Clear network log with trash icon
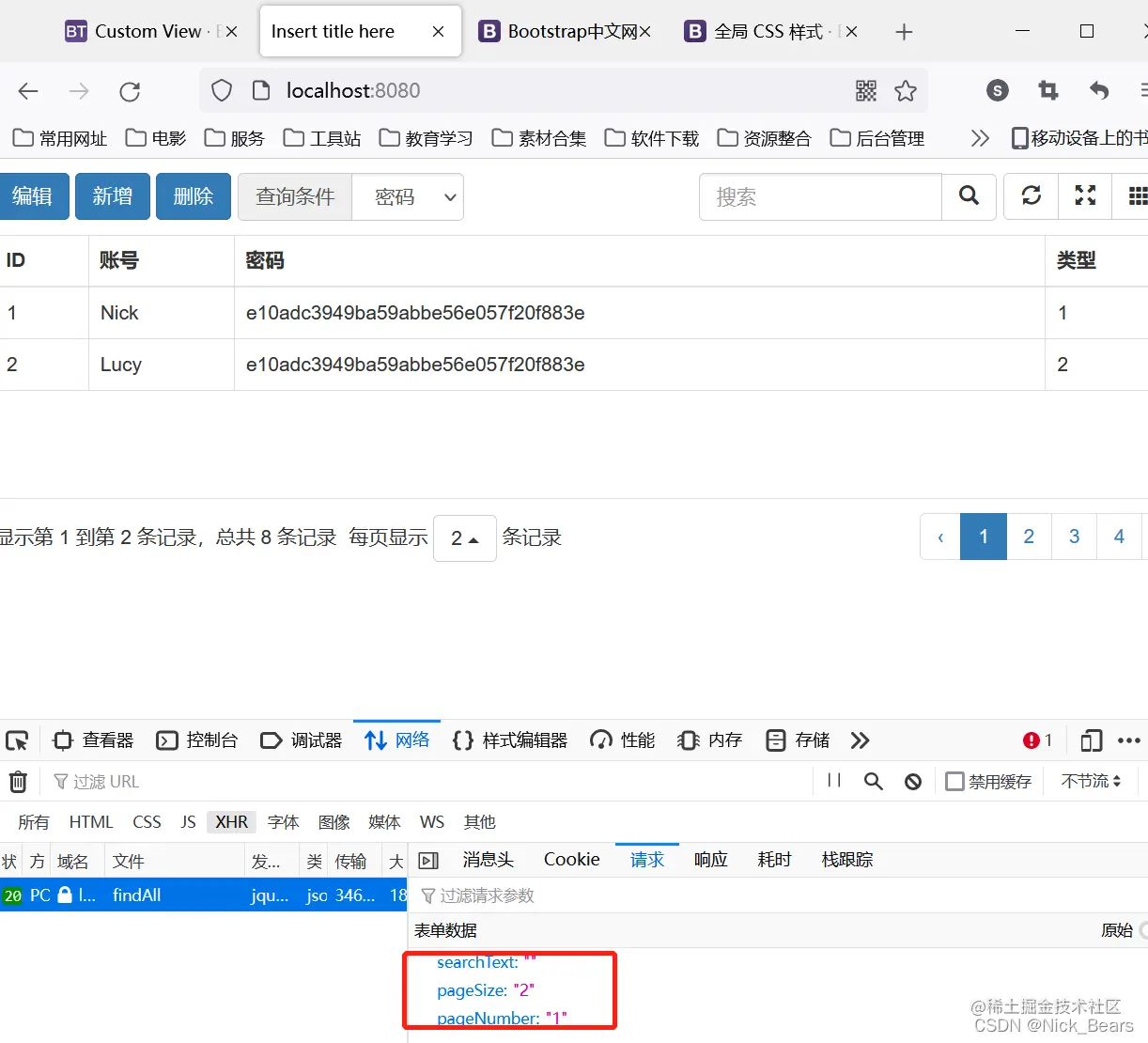This screenshot has width=1148, height=1043. pos(18,782)
